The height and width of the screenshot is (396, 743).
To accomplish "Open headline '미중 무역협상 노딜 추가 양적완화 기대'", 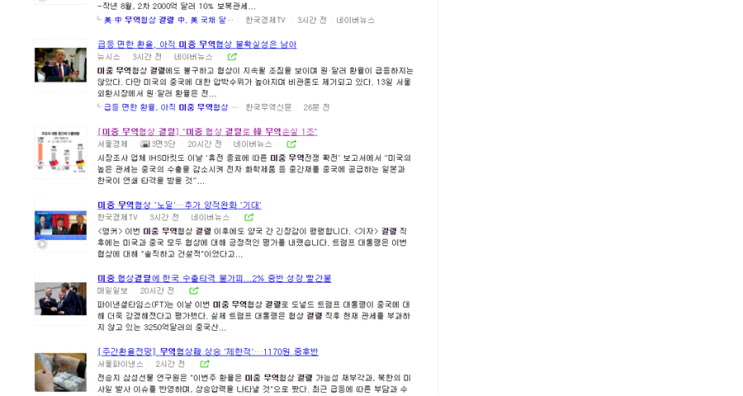I will (x=179, y=205).
